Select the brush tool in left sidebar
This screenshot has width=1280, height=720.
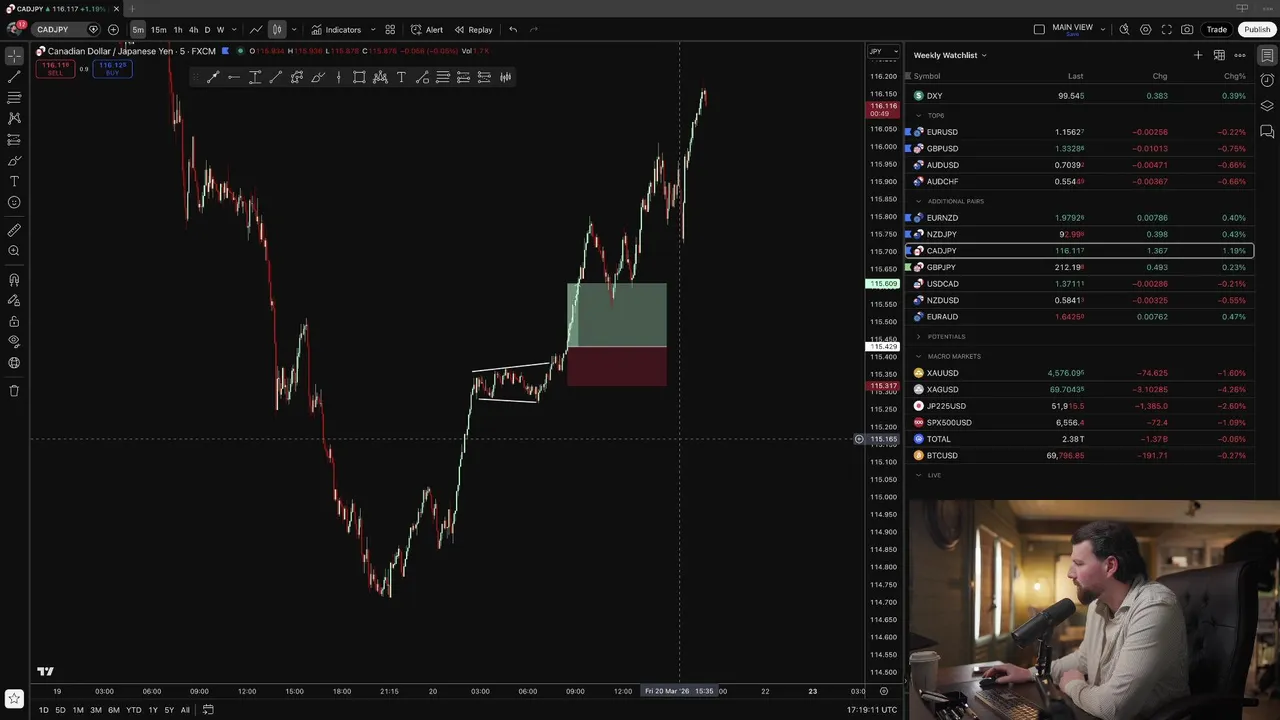tap(14, 160)
